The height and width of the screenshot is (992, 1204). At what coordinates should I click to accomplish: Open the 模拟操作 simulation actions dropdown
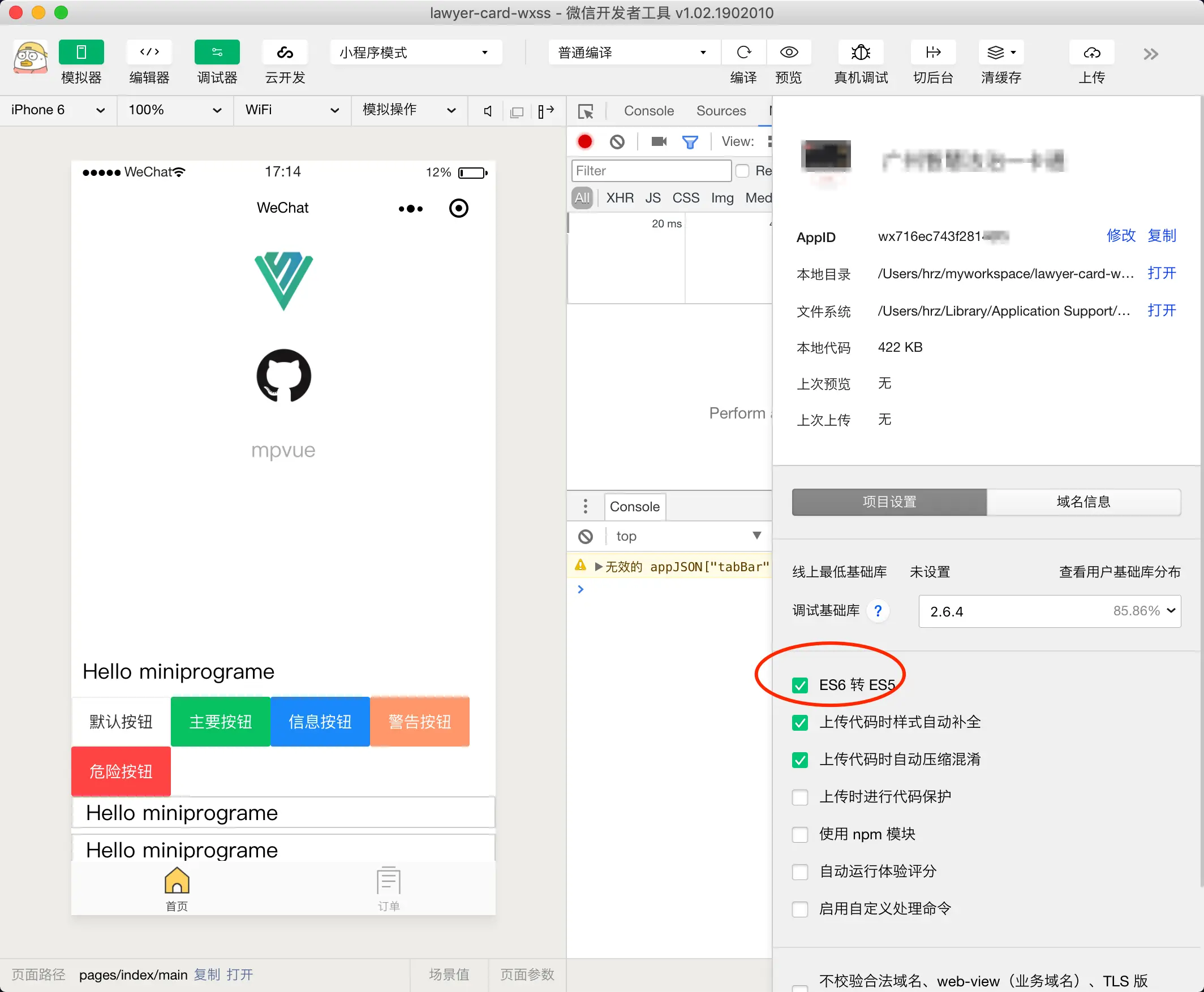tap(408, 110)
